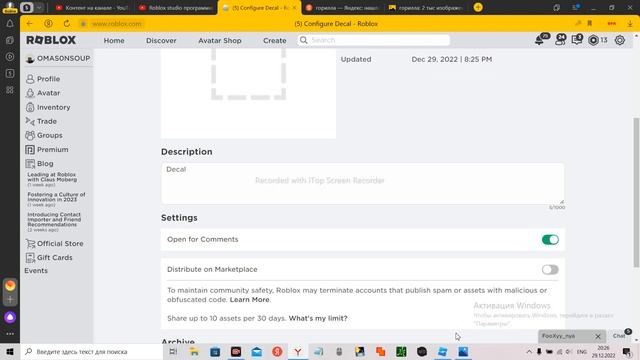Switch to the Yandex search tab
This screenshot has width=640, height=360.
point(343,7)
